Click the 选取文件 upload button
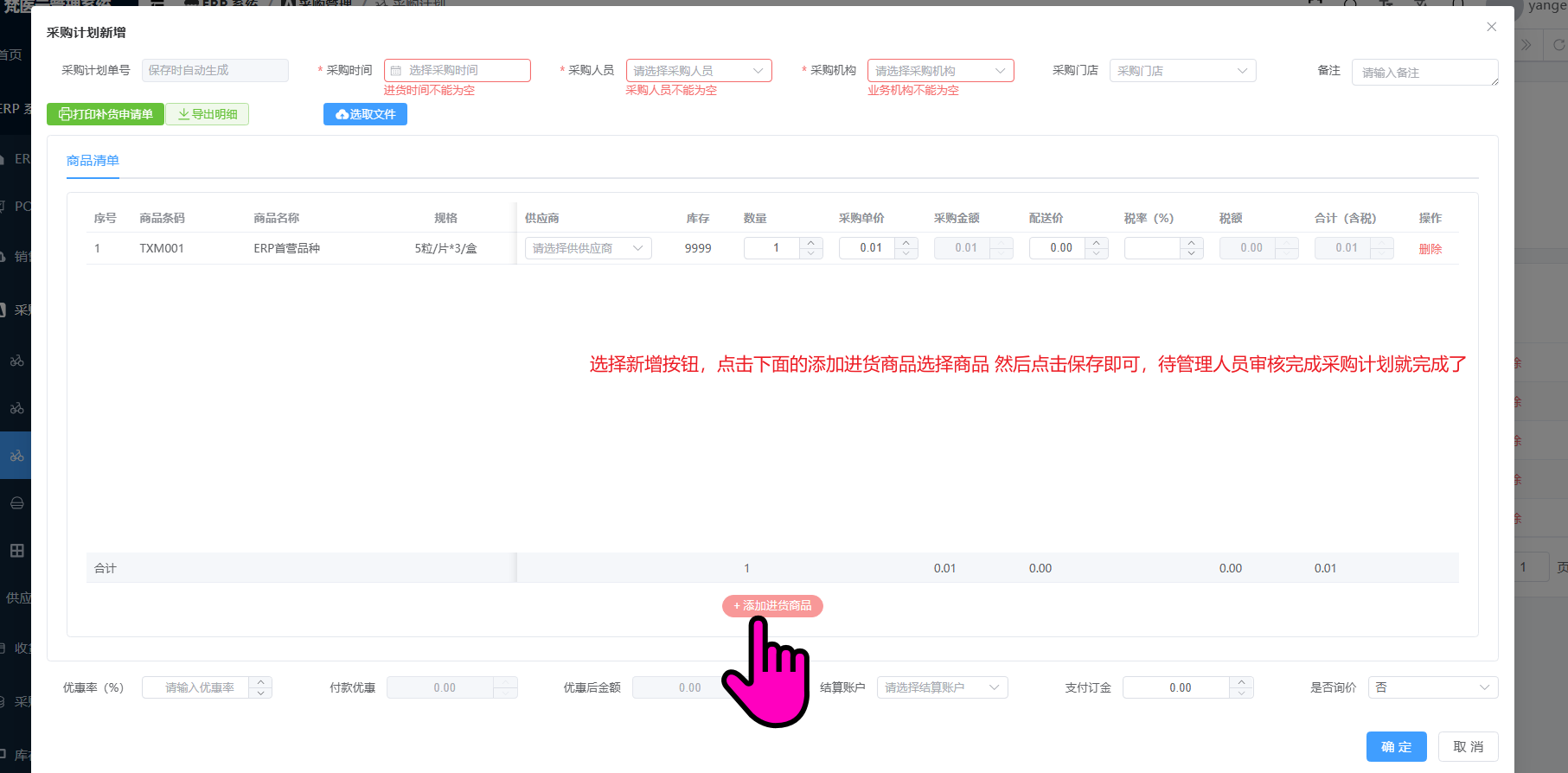This screenshot has width=1568, height=773. (x=365, y=114)
